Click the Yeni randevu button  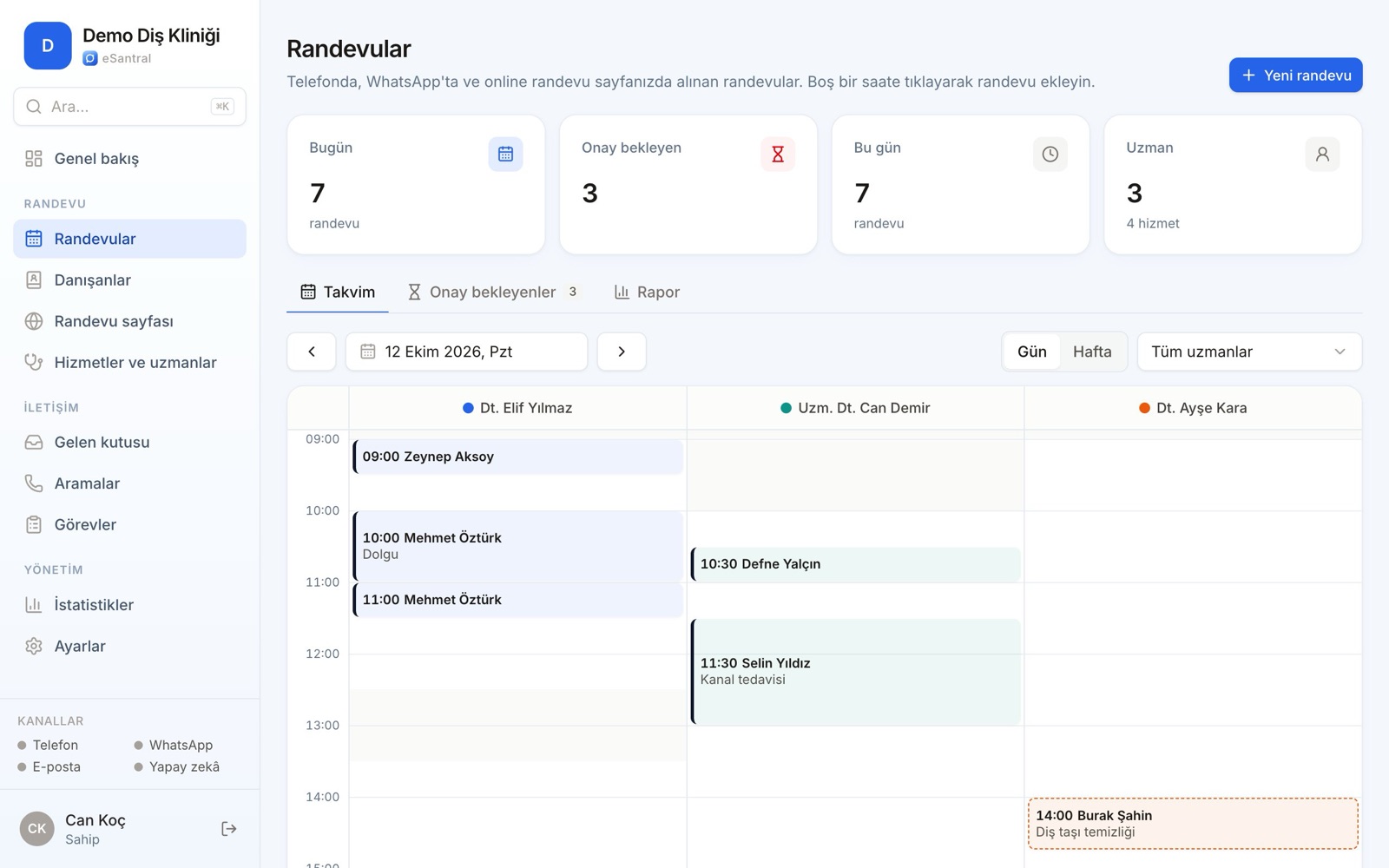pyautogui.click(x=1295, y=75)
